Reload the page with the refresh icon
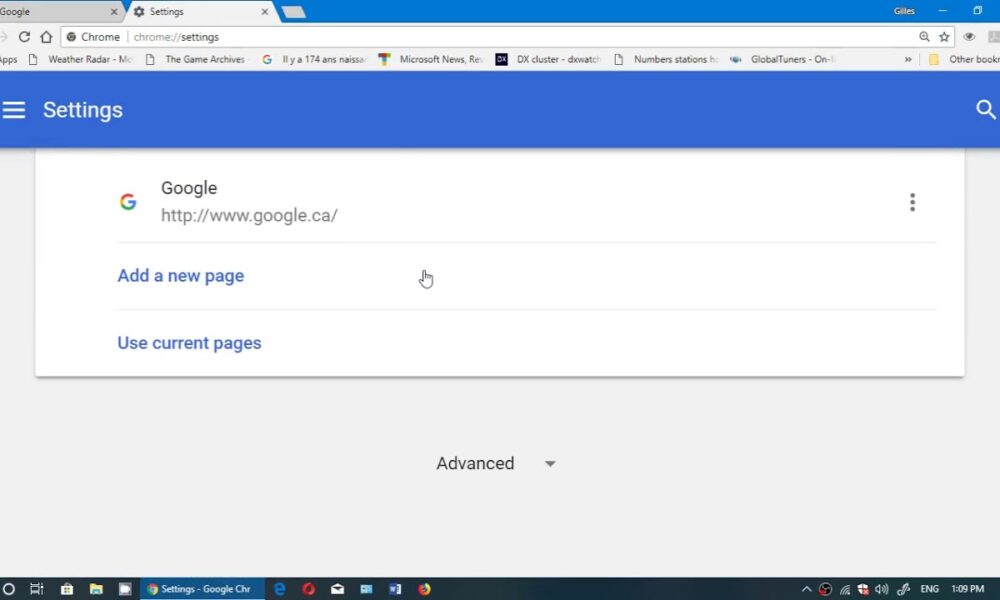The image size is (1000, 600). (25, 37)
